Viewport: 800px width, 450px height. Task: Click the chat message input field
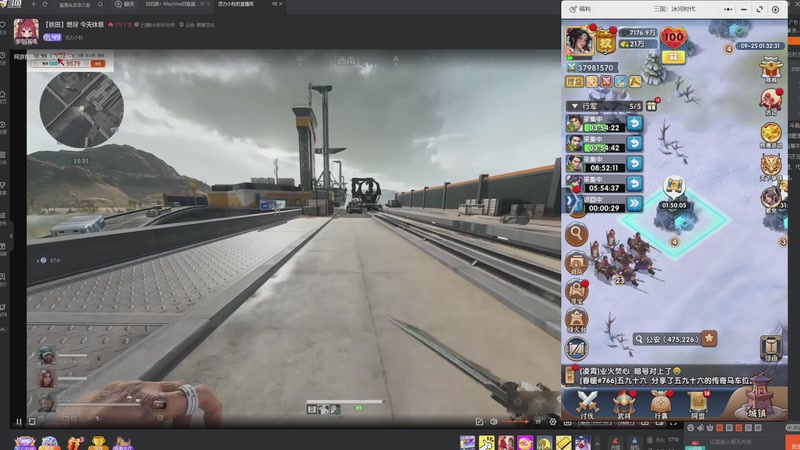click(x=732, y=442)
